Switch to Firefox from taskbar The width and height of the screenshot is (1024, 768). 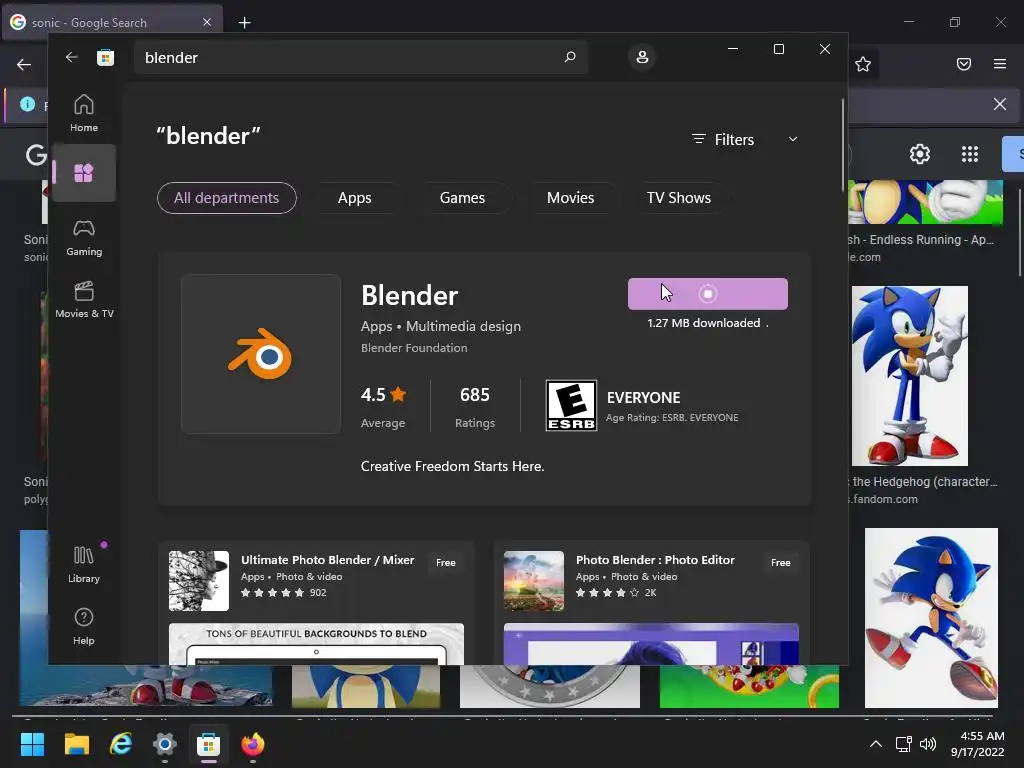click(x=253, y=744)
